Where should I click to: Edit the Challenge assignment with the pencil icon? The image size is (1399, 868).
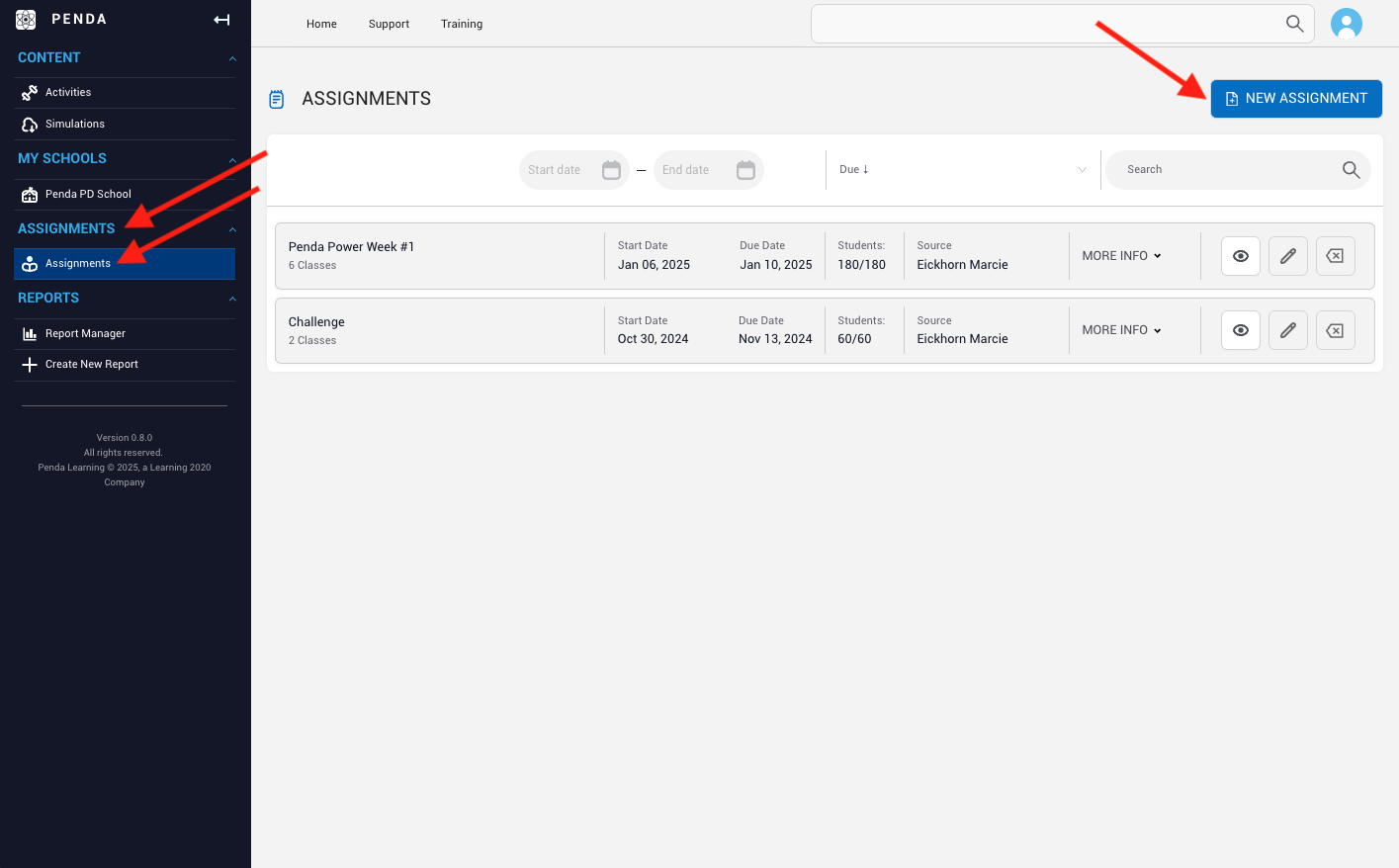[1287, 330]
